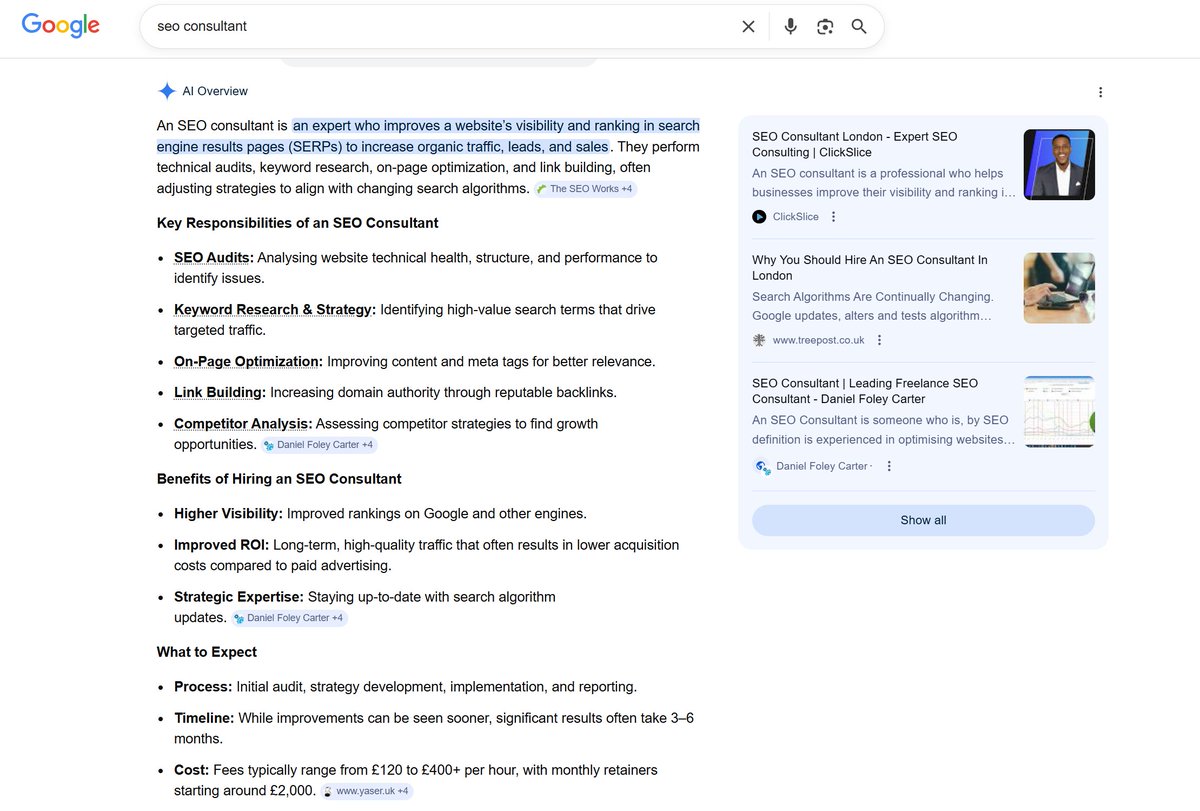Click the Strategic Expertise bullet label

pyautogui.click(x=239, y=597)
